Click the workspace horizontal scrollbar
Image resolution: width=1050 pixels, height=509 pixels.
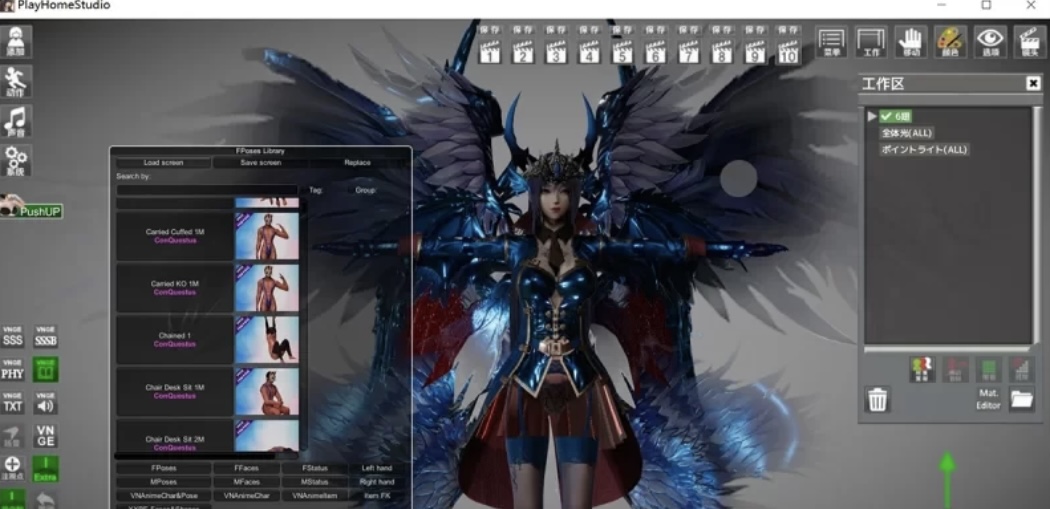(948, 350)
